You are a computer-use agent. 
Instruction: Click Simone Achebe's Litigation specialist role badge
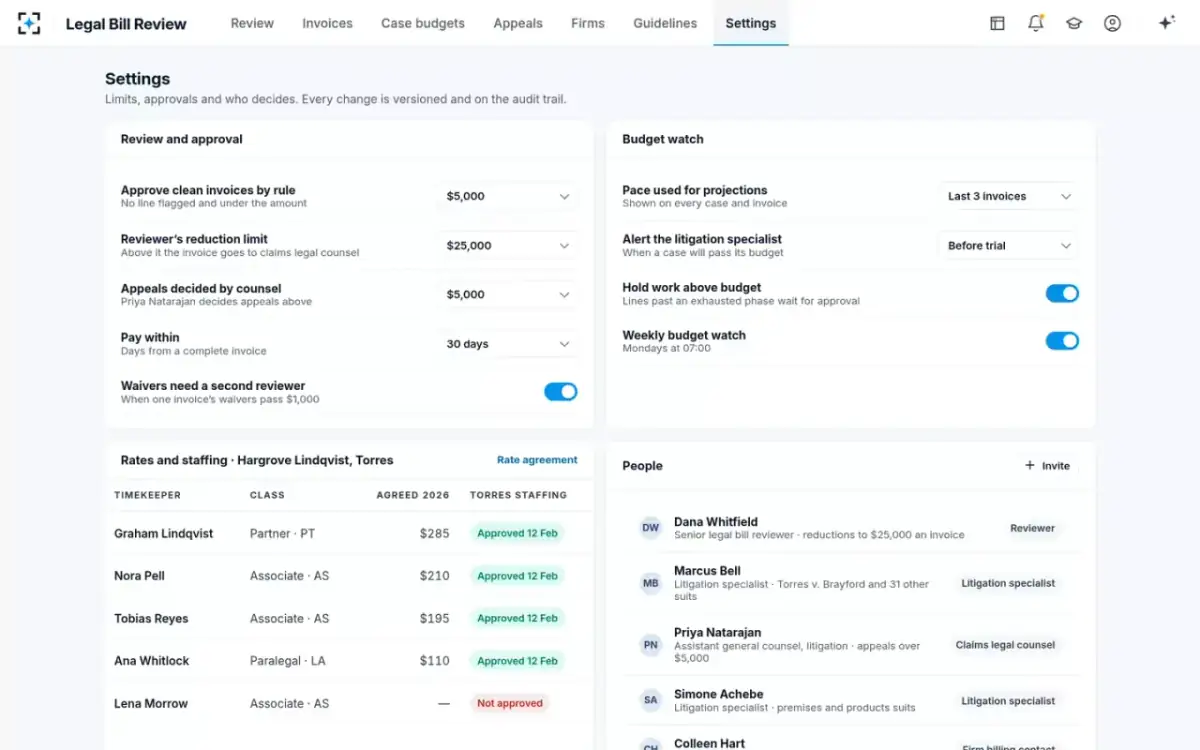click(x=1008, y=701)
